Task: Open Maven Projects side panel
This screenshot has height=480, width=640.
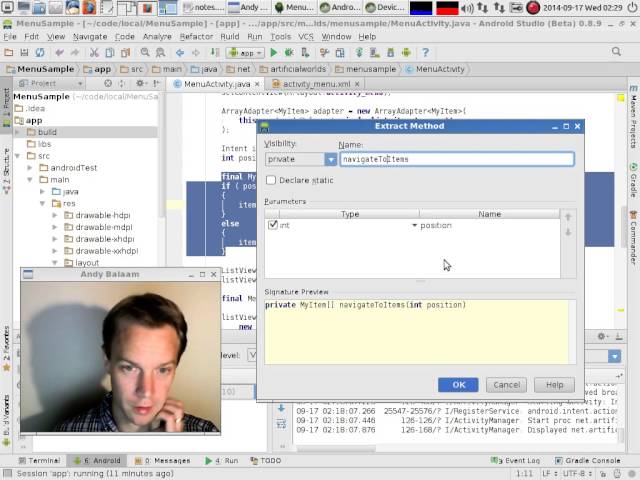Action: [x=633, y=118]
